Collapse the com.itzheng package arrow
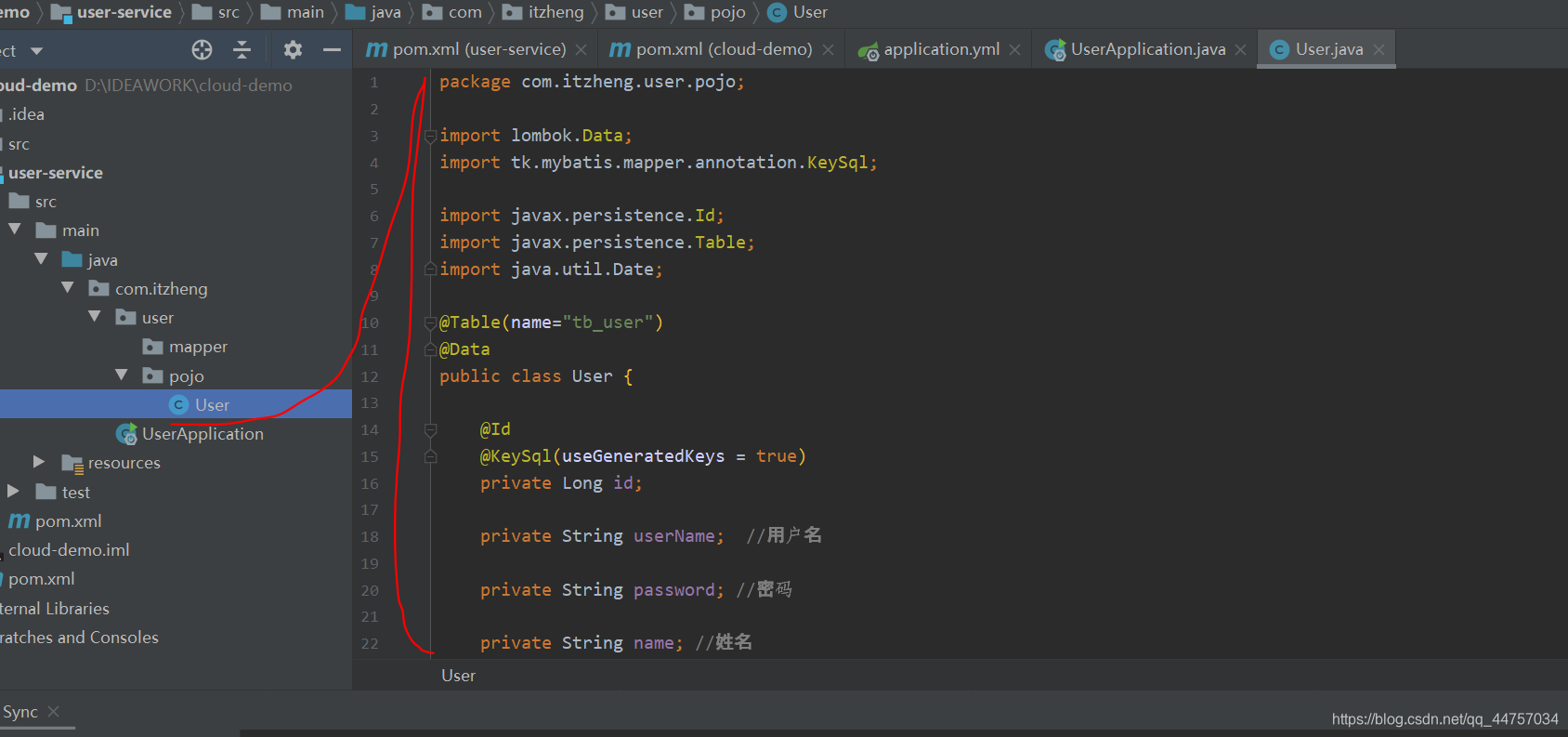 (x=68, y=288)
